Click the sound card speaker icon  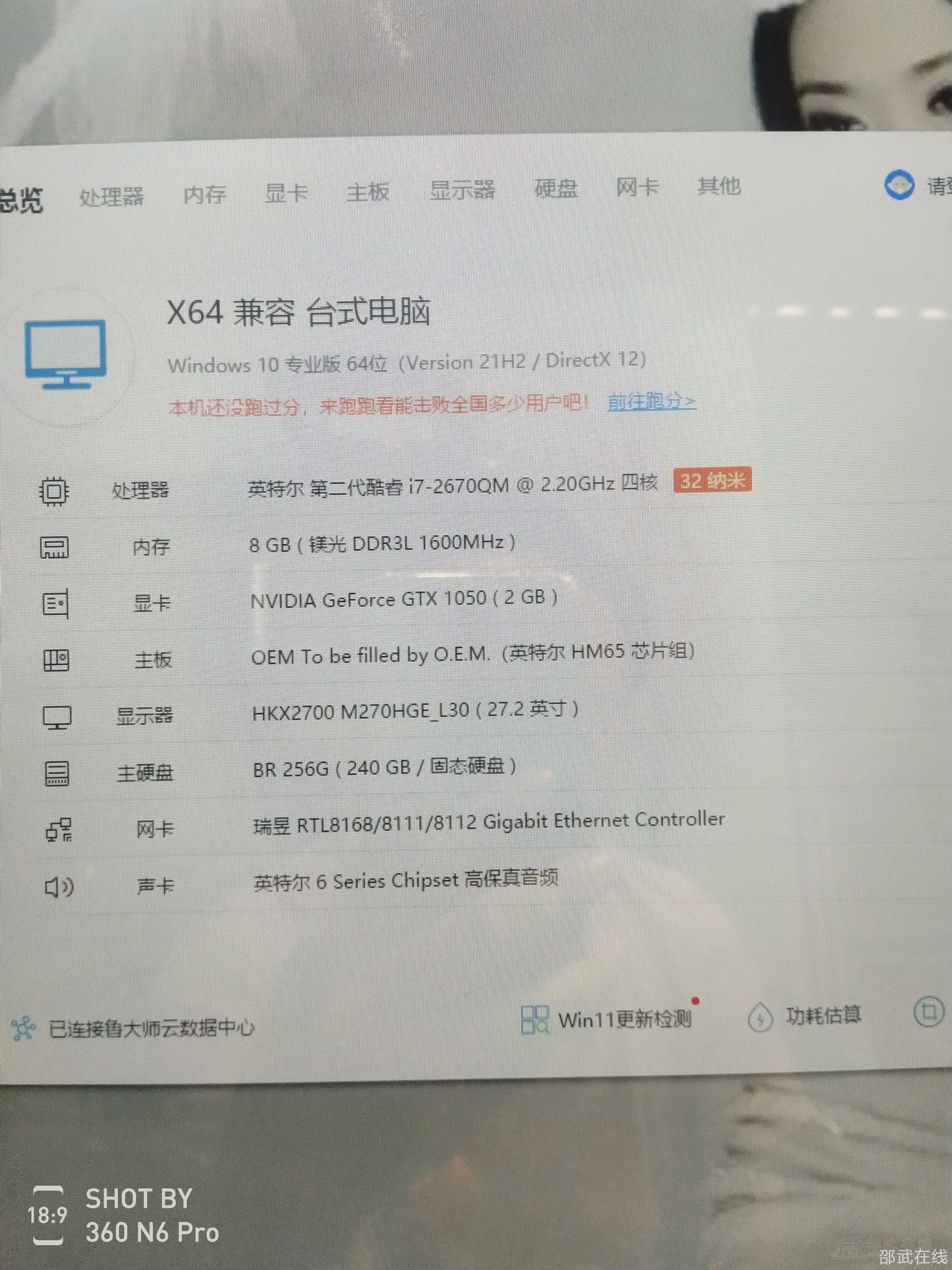(59, 887)
